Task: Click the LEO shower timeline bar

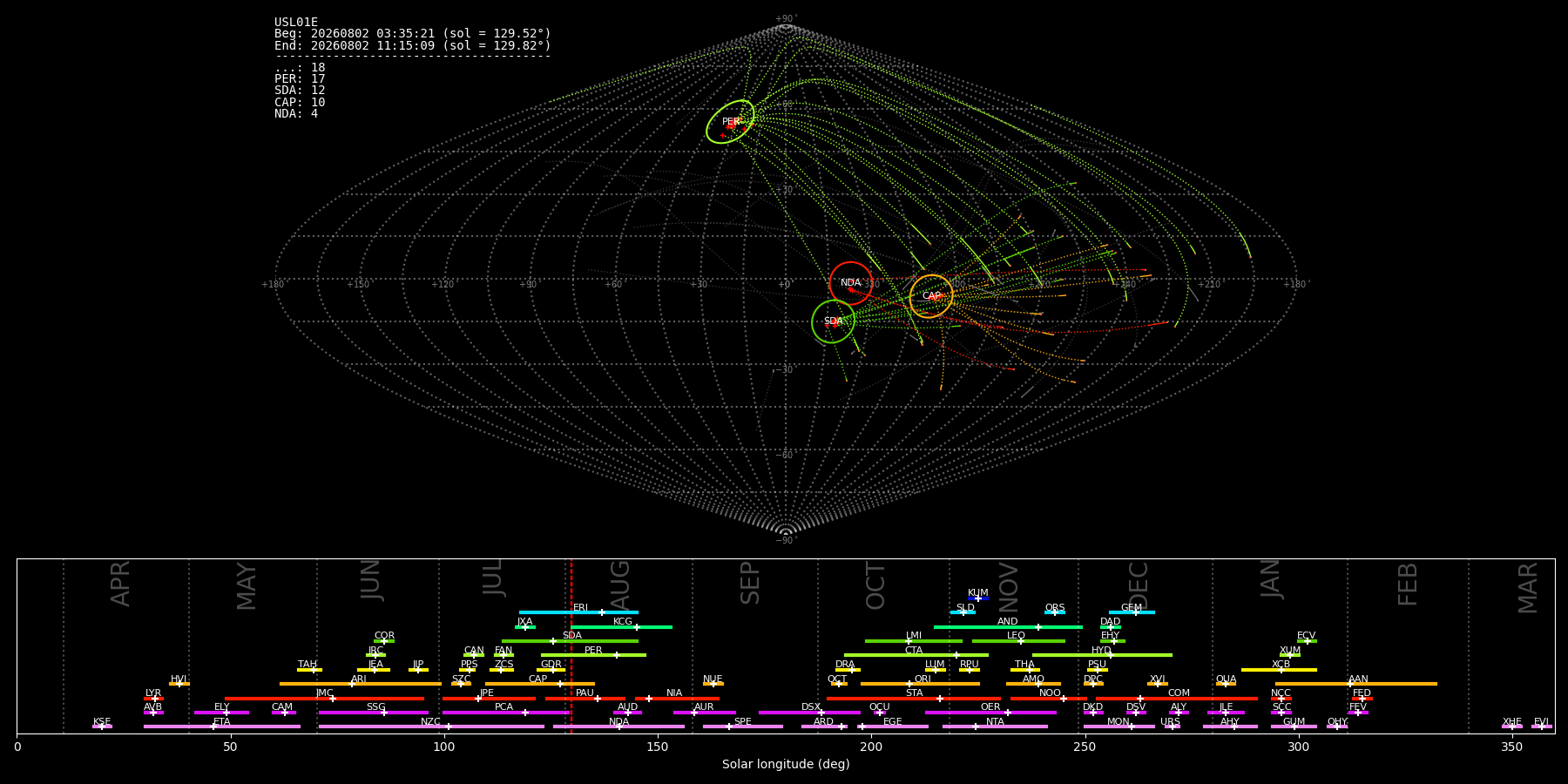Action: (1018, 641)
